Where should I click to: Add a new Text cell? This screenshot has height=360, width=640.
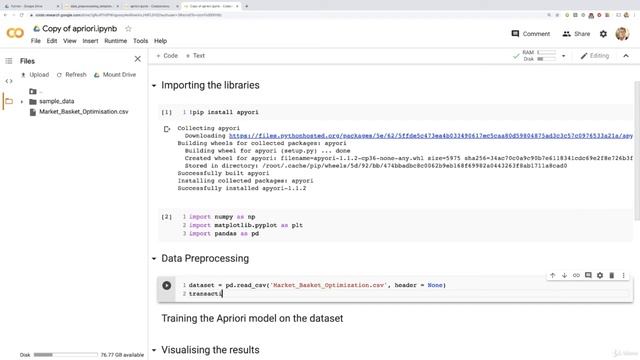pos(195,56)
